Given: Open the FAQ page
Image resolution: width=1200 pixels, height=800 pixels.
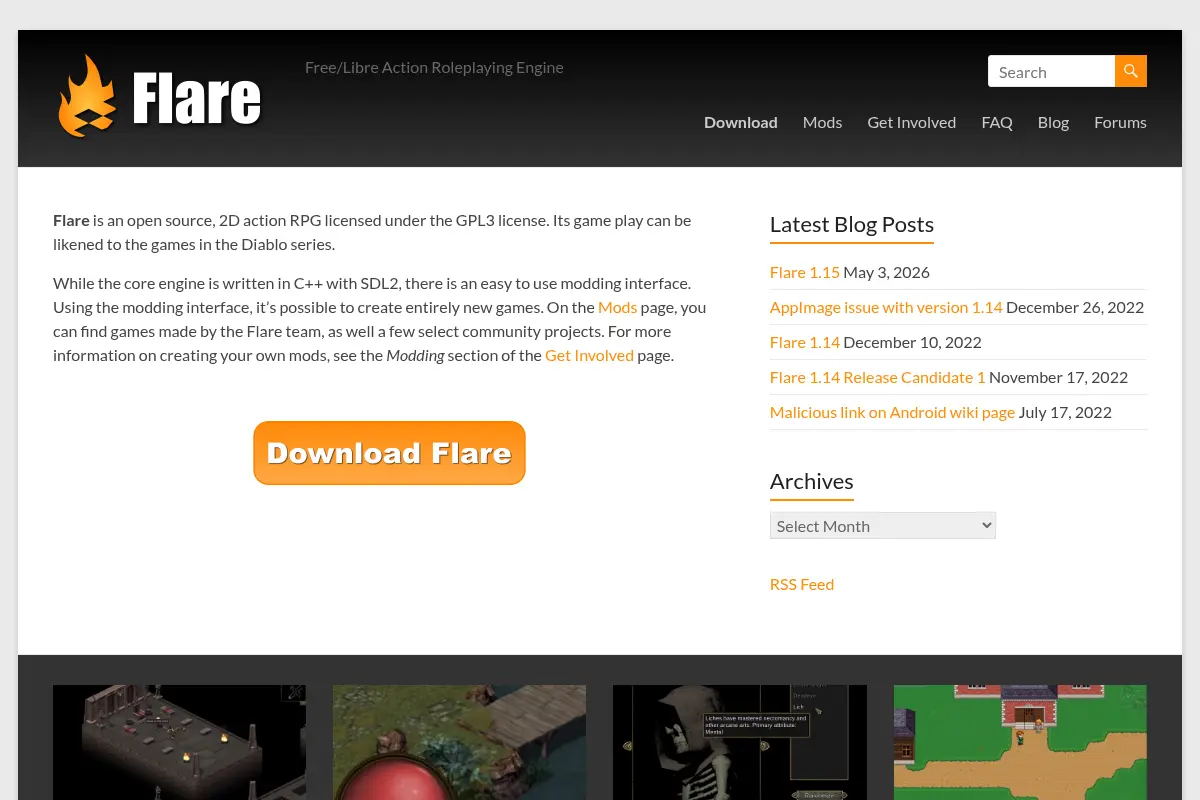Looking at the screenshot, I should tap(997, 122).
